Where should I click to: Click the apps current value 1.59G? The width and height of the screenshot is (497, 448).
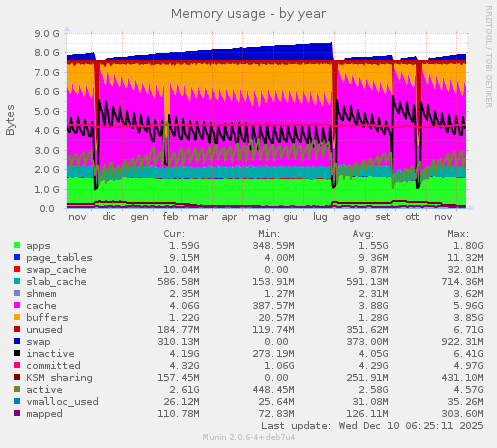(x=184, y=246)
